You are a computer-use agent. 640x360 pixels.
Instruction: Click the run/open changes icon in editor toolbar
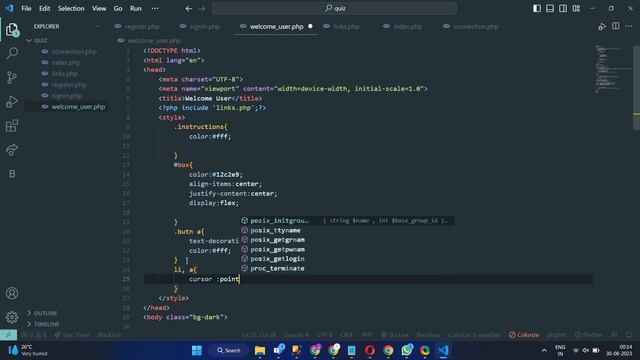tap(602, 27)
